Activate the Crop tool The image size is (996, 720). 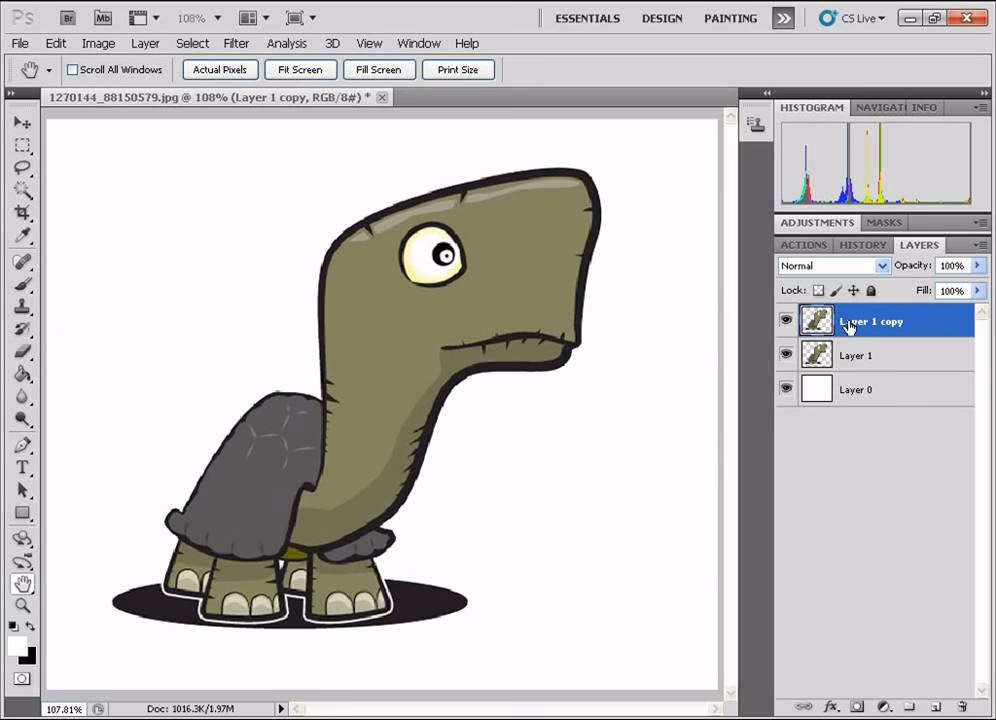[x=24, y=212]
